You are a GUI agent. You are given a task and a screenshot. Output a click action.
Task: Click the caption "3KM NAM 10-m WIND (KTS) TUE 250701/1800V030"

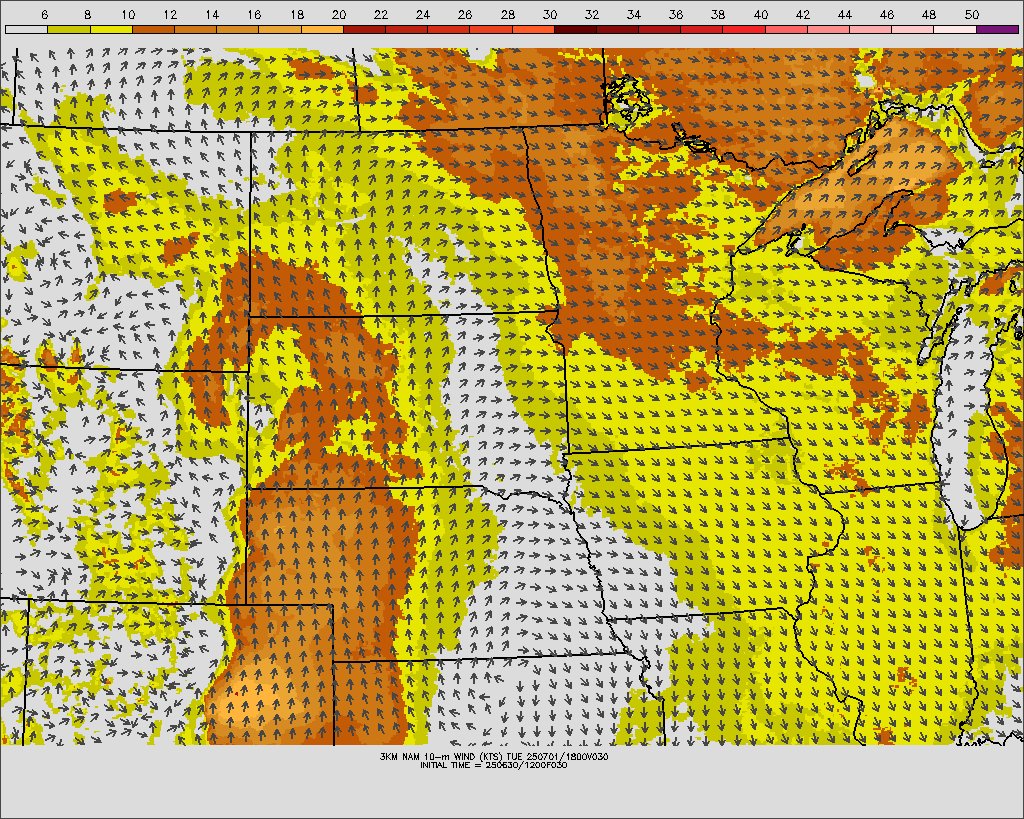(494, 756)
